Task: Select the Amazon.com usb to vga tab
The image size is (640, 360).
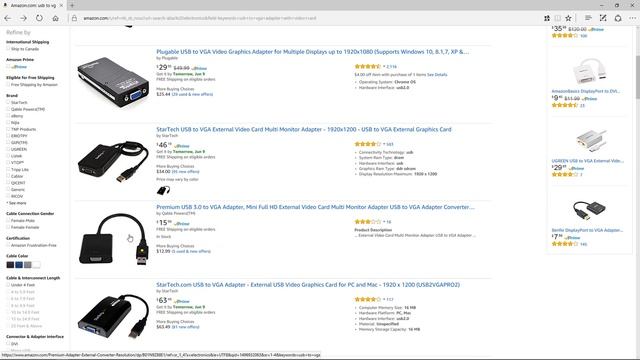Action: click(31, 5)
